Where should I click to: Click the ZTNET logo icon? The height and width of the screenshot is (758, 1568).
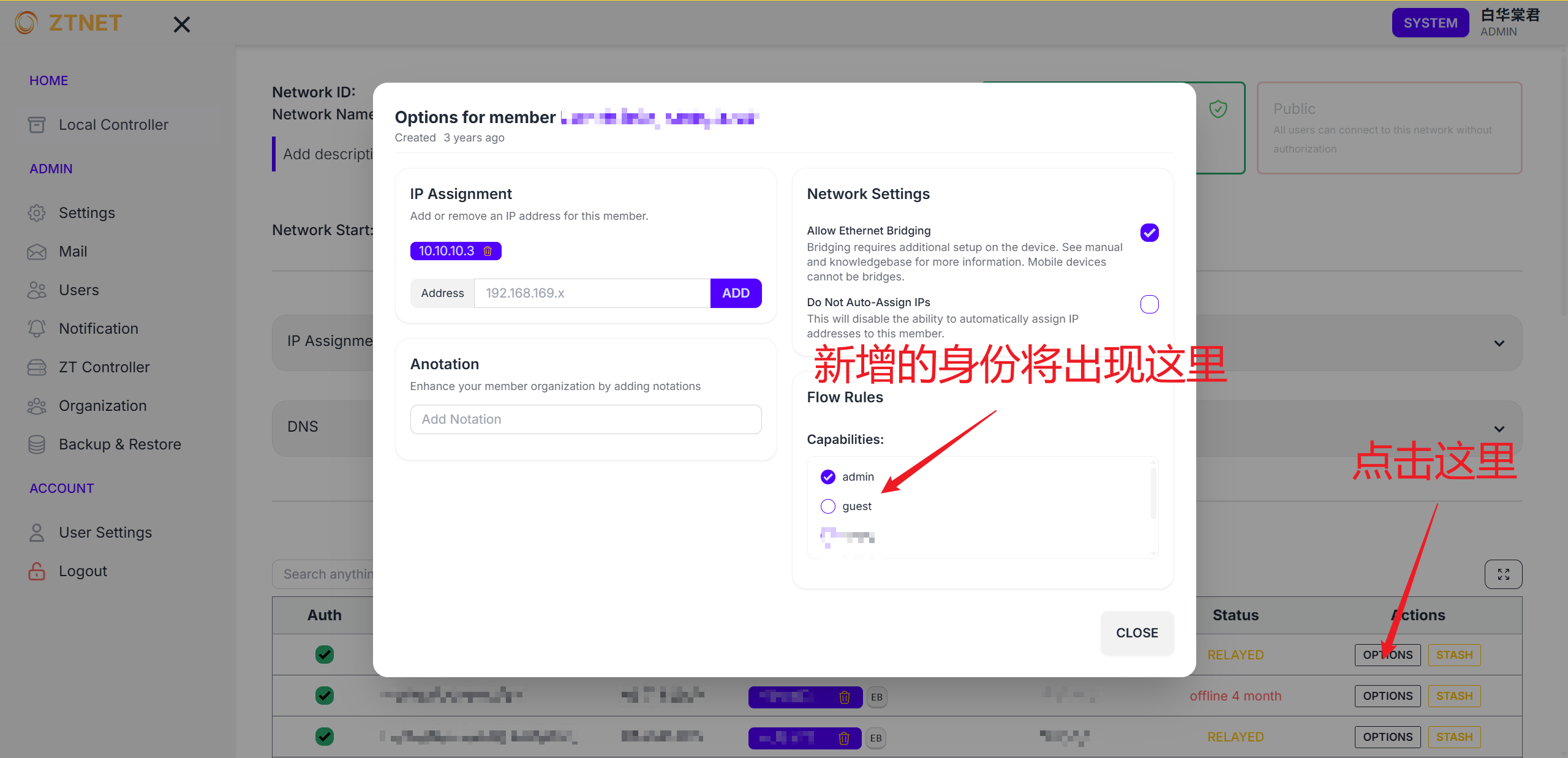tap(26, 23)
